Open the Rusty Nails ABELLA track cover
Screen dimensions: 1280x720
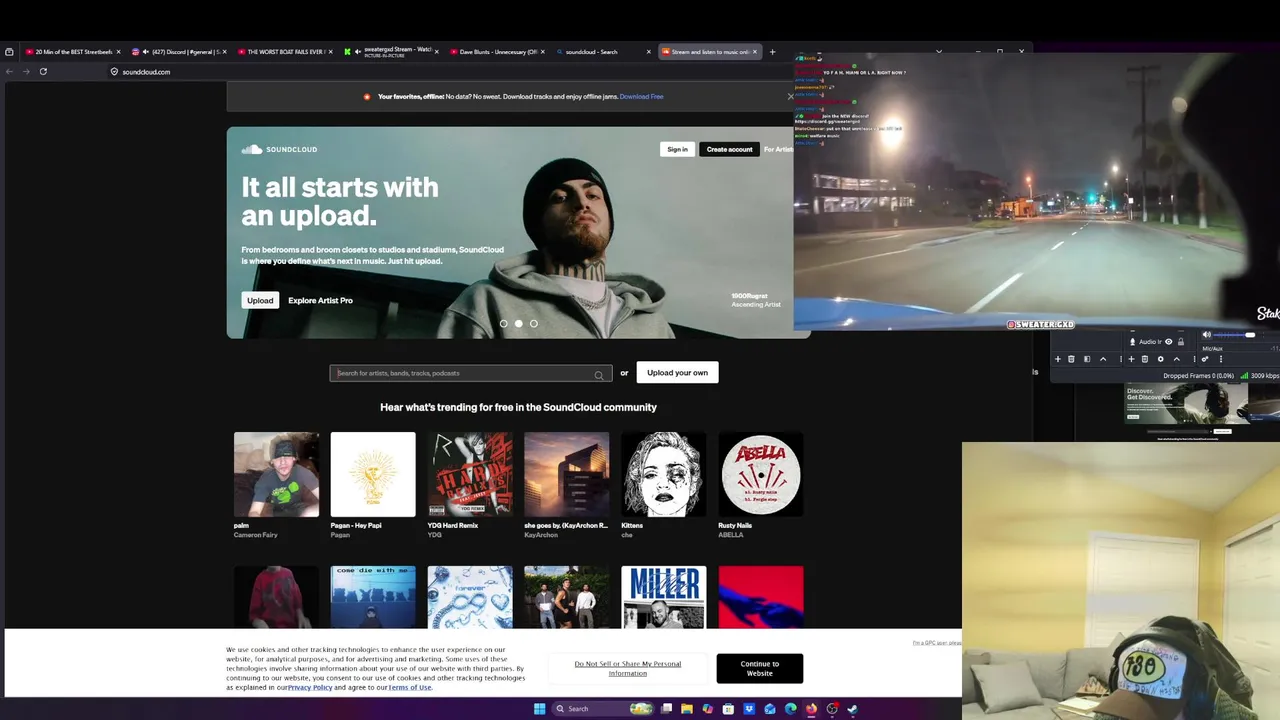(x=760, y=474)
